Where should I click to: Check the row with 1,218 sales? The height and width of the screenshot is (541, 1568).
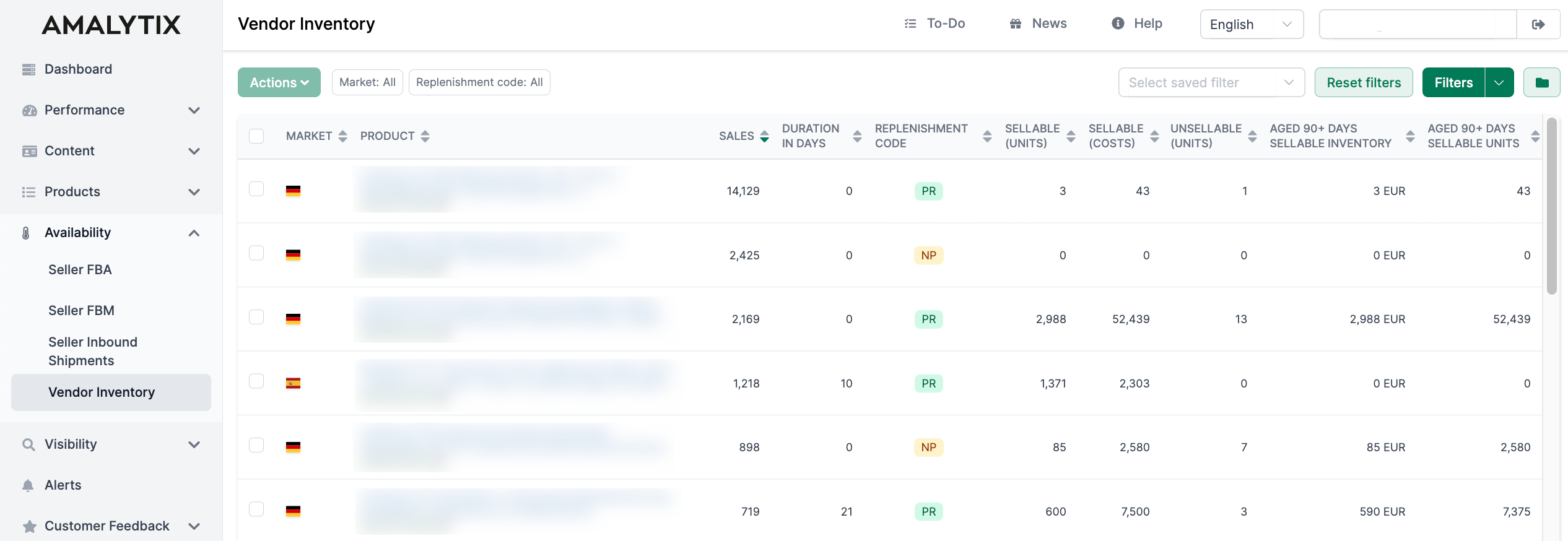coord(256,381)
